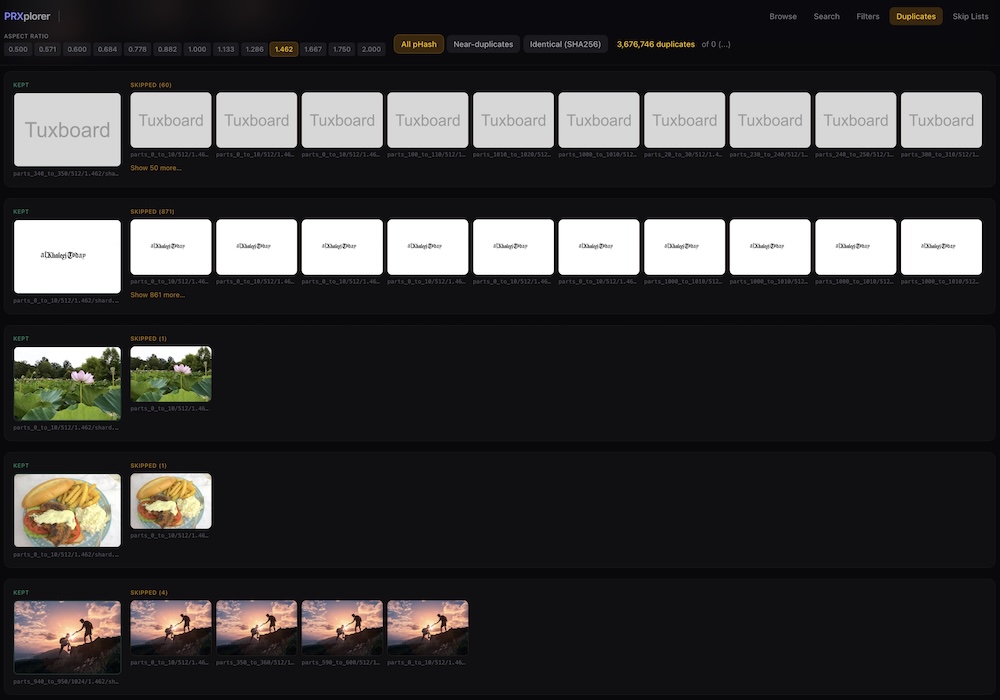Pick aspect ratio 2.000
This screenshot has height=700, width=1000.
[x=371, y=49]
